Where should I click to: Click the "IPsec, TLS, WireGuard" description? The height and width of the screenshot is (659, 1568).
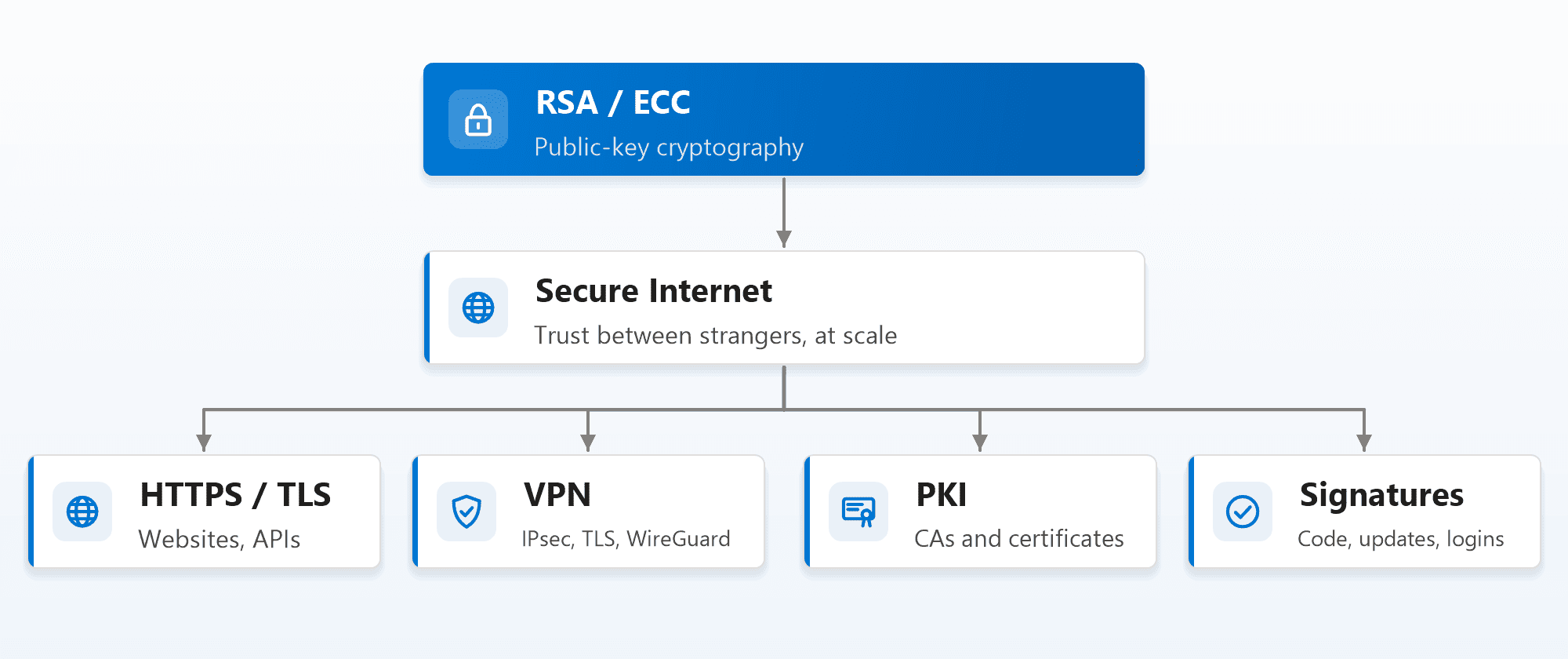point(626,539)
